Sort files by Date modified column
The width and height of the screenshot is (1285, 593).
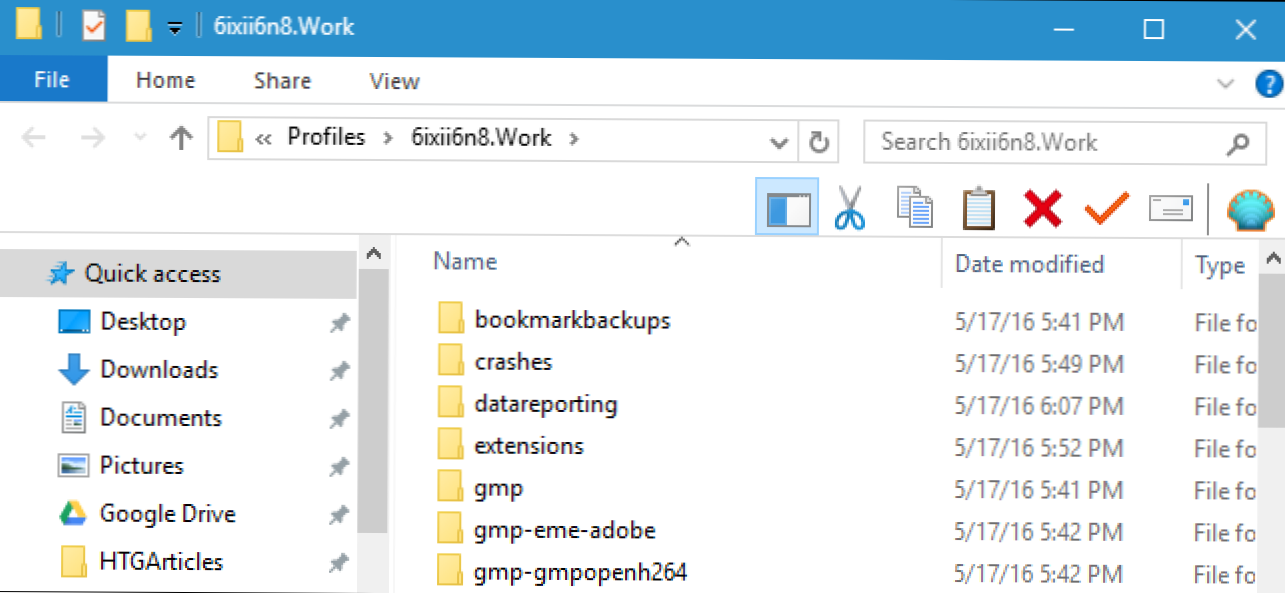(x=1029, y=264)
